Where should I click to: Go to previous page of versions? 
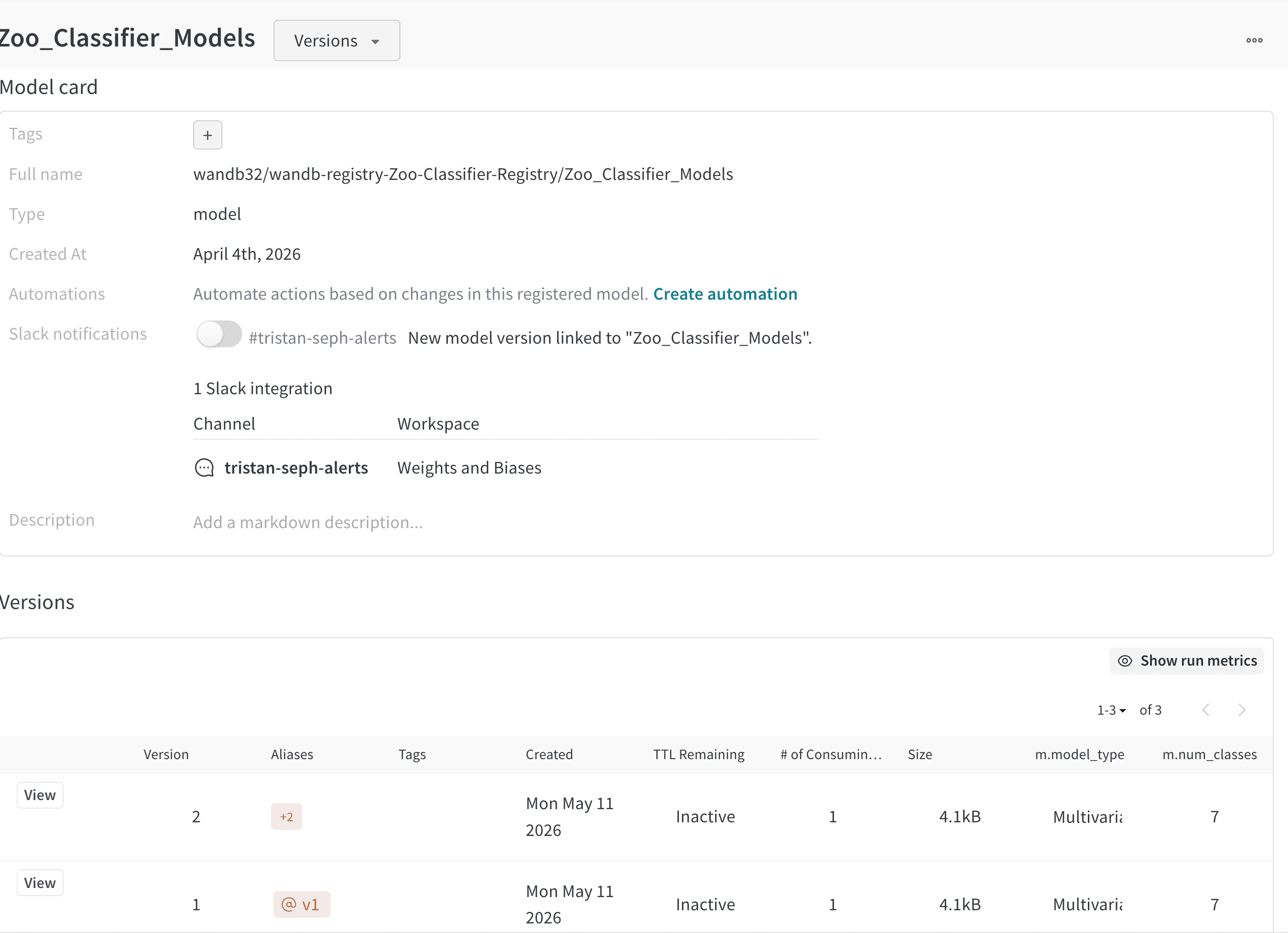(1206, 710)
